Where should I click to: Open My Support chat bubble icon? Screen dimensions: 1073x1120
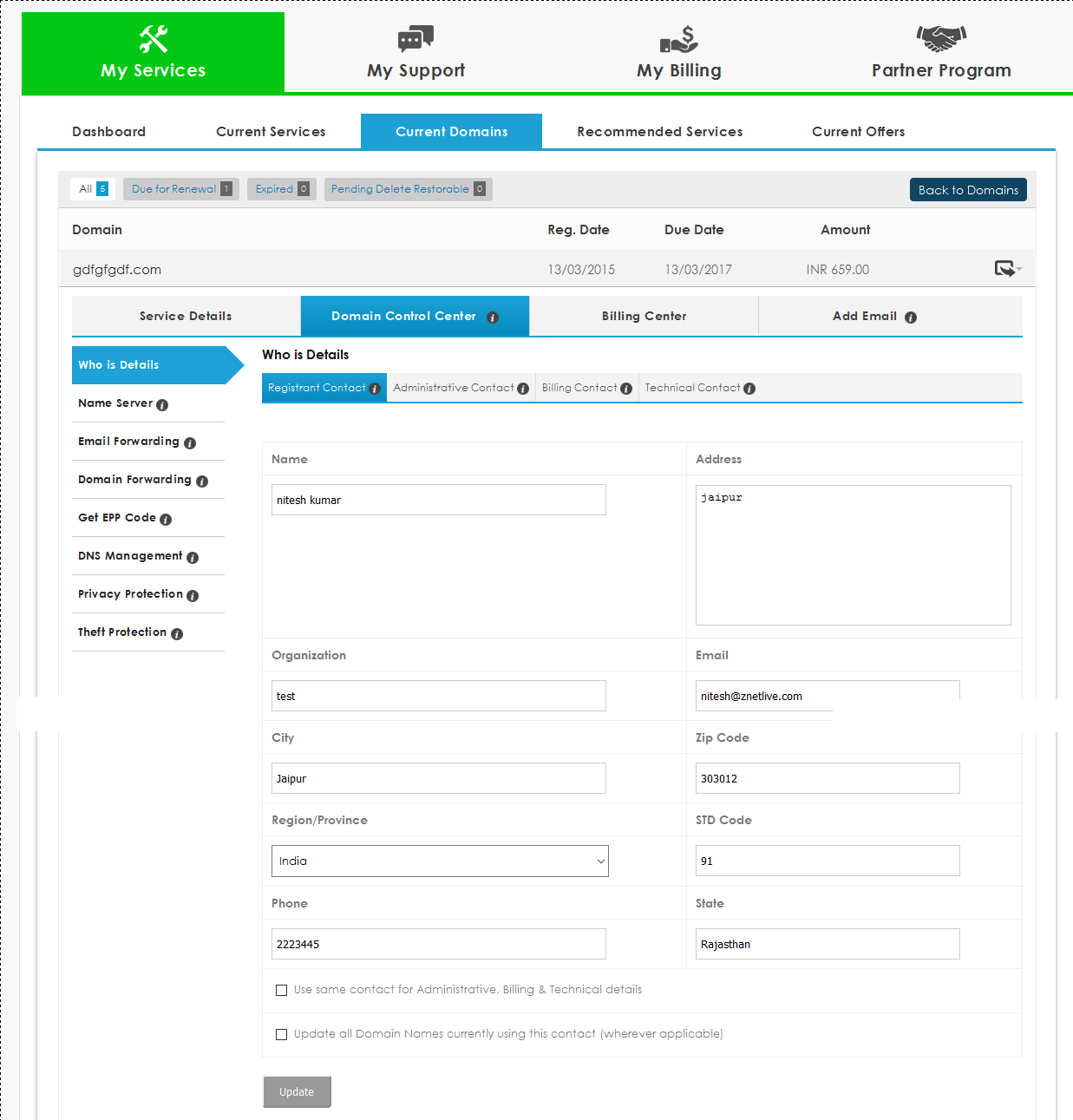(415, 39)
